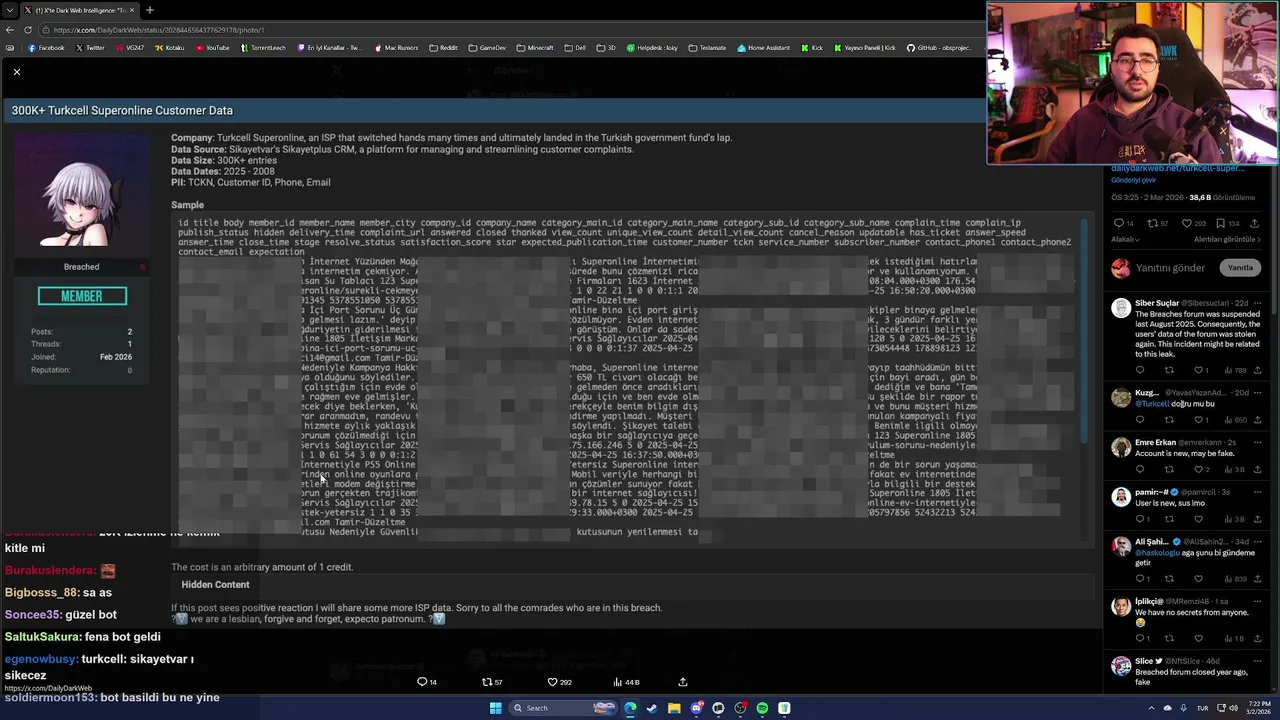The width and height of the screenshot is (1280, 720).
Task: Open the Windows Start menu
Action: click(x=495, y=708)
